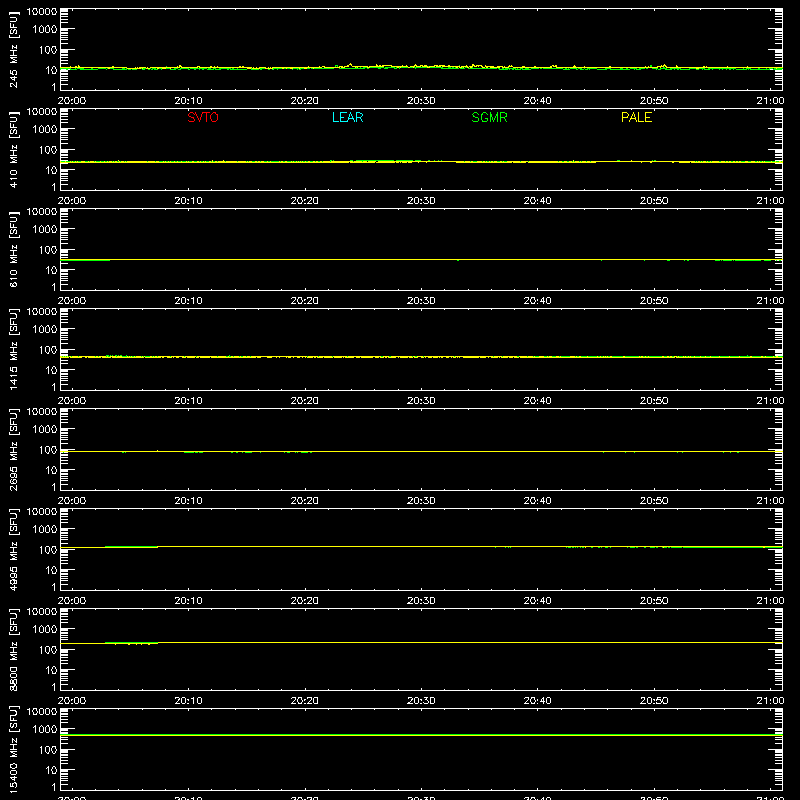Select the 15400 MHz [SFU] axis label

tap(13, 749)
